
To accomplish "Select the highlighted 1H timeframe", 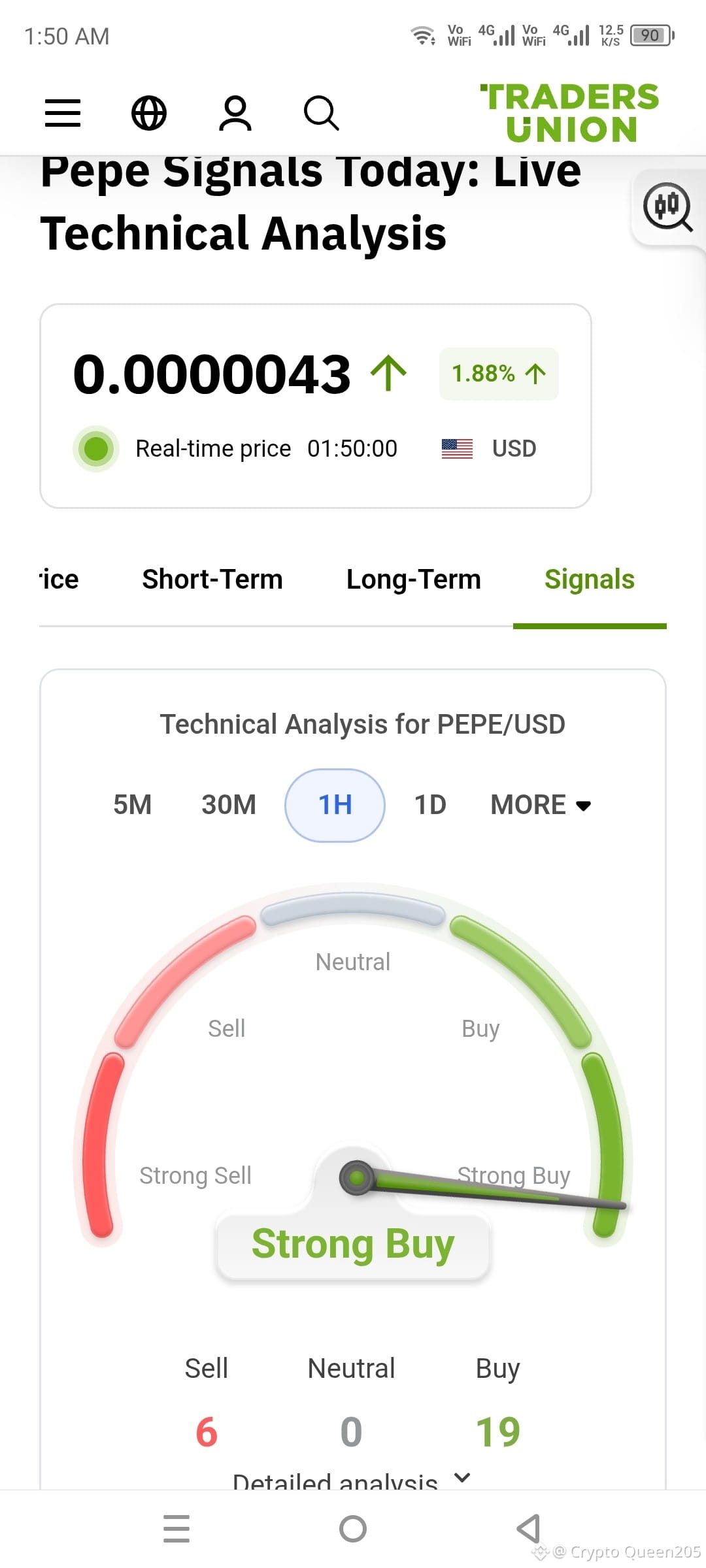I will click(x=335, y=805).
